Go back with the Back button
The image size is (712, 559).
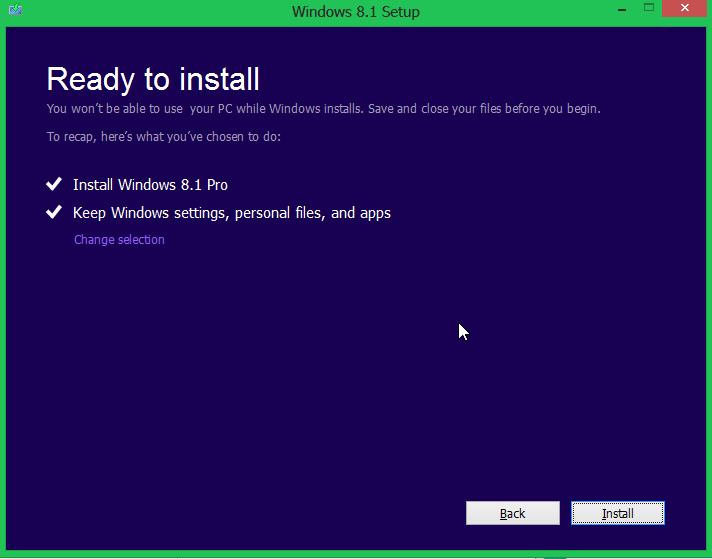[513, 513]
